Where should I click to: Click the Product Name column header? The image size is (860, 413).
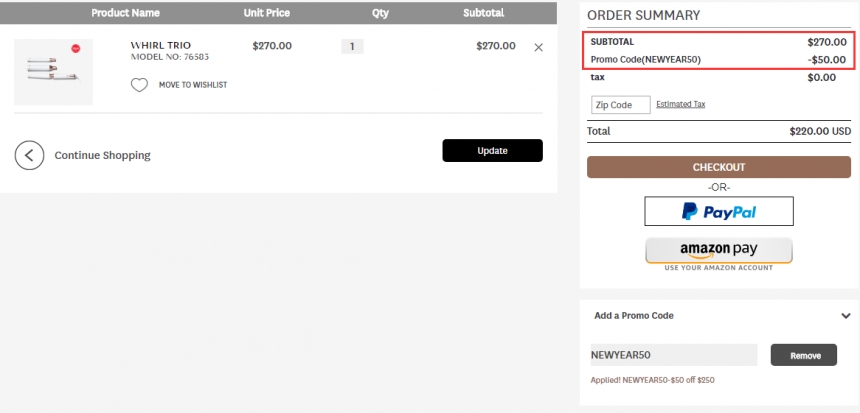coord(126,13)
